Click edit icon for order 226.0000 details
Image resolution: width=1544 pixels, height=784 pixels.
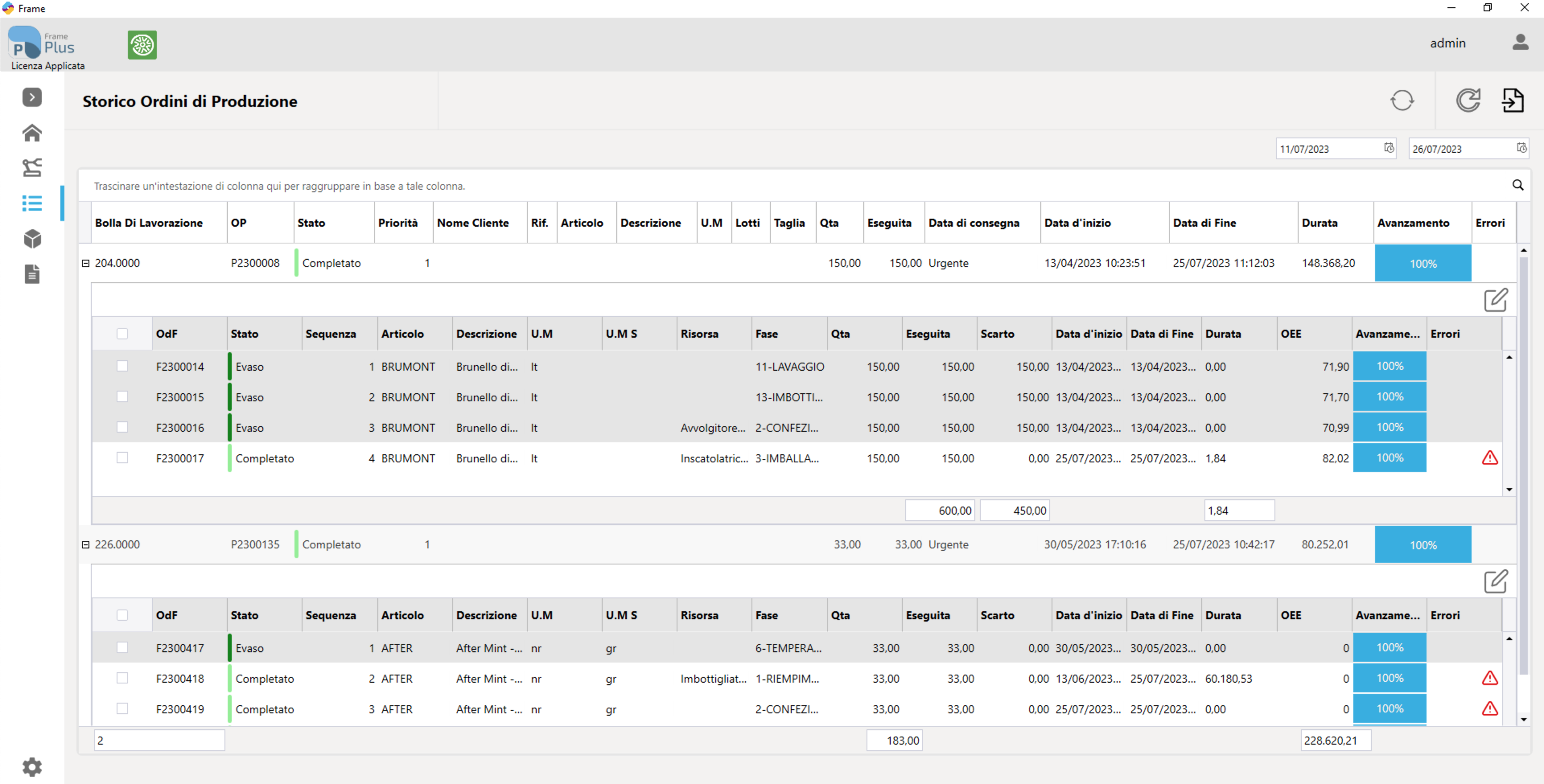1495,581
